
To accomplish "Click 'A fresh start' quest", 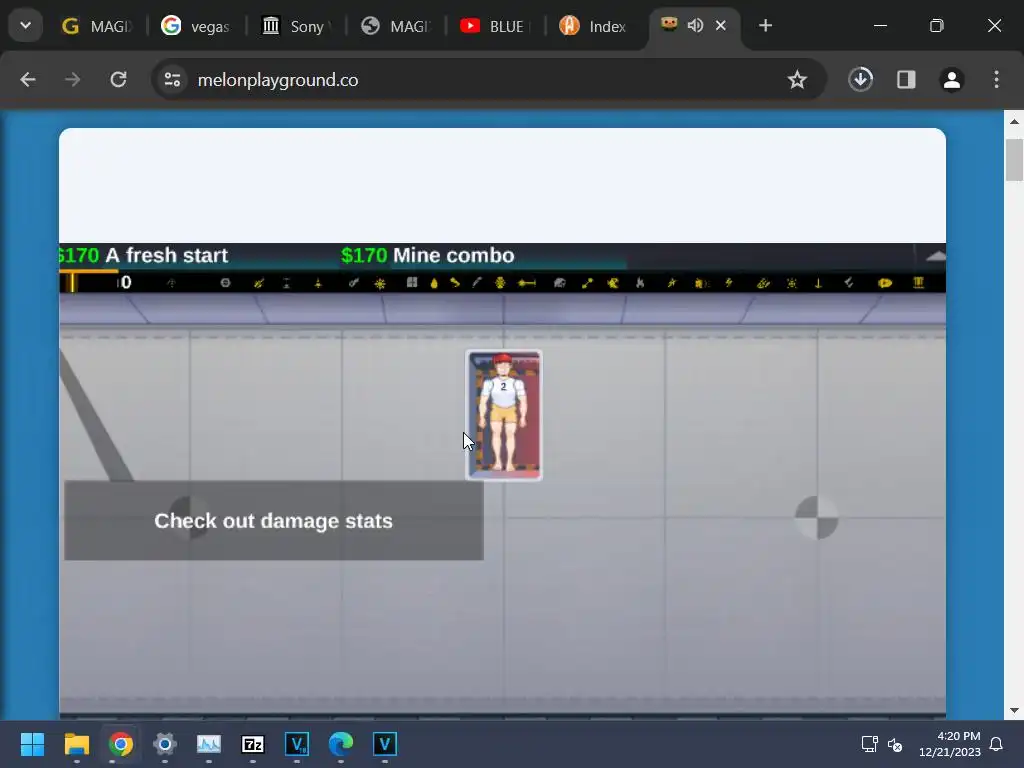I will click(167, 255).
